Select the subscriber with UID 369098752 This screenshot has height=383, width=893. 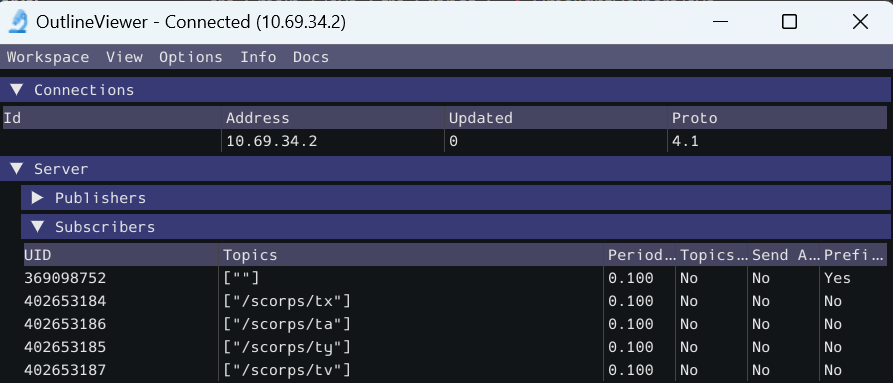[x=455, y=278]
